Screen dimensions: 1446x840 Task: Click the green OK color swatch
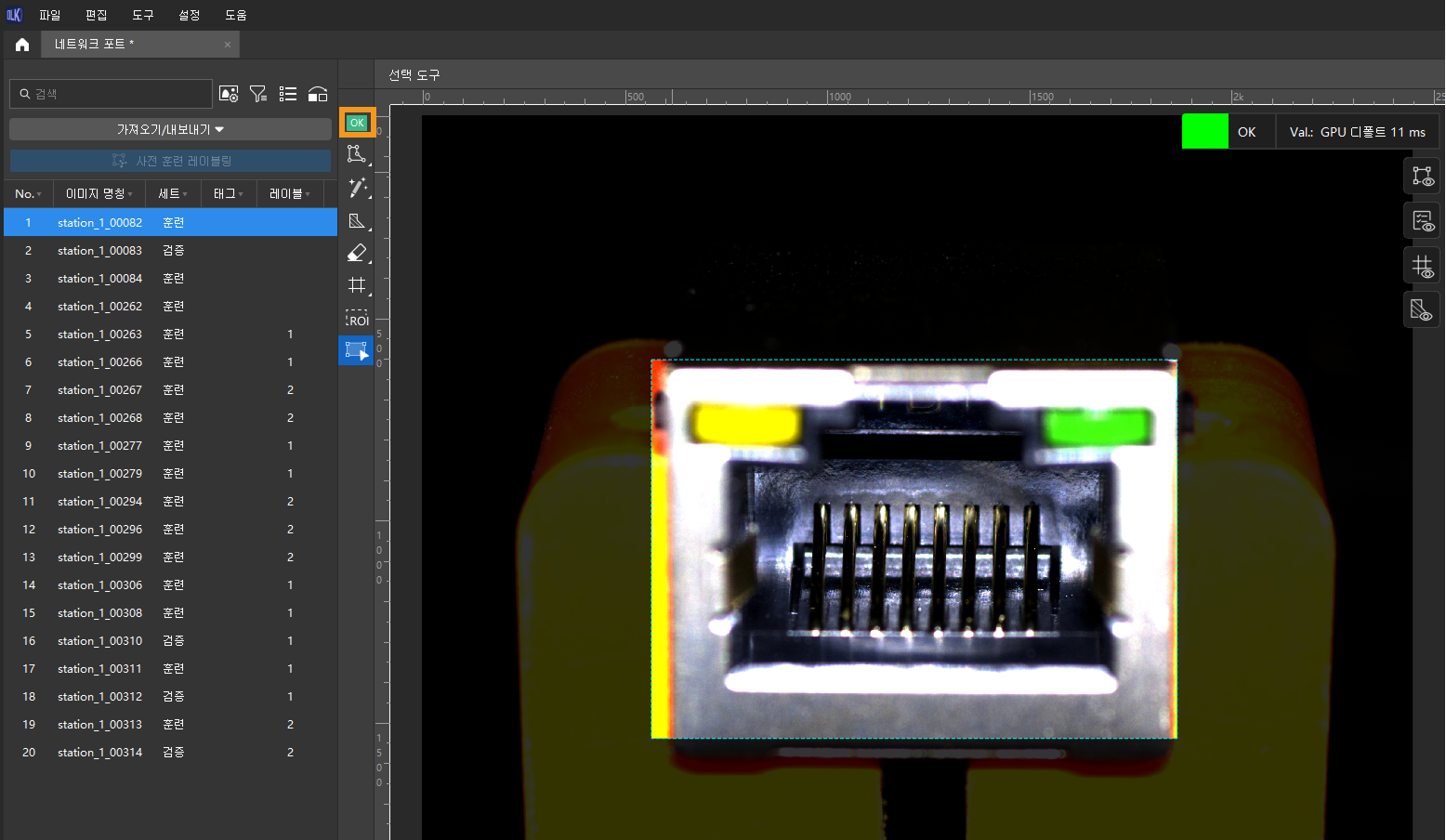[1204, 132]
